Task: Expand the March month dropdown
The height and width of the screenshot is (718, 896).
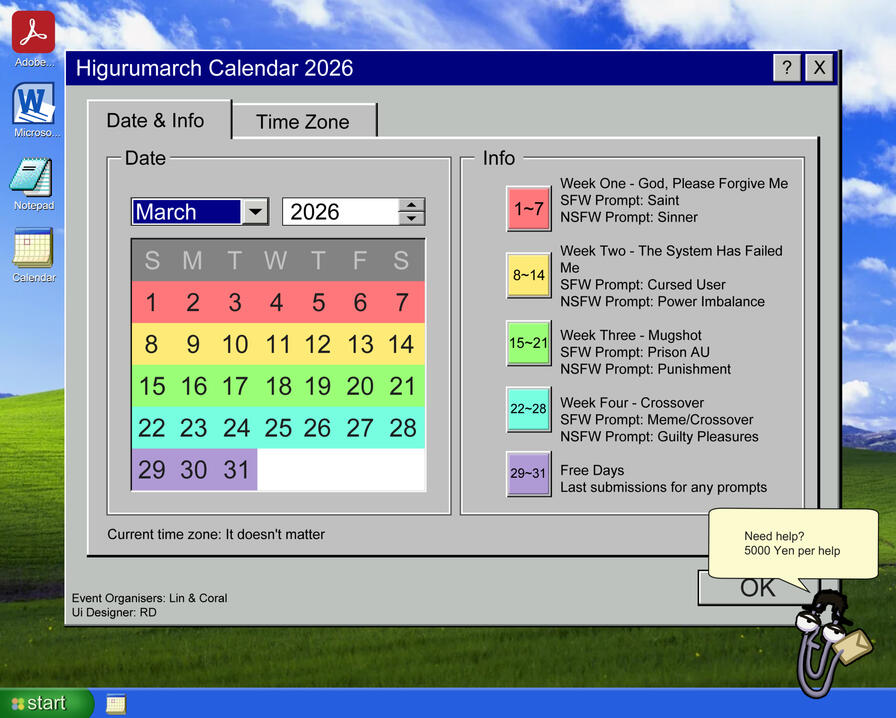Action: tap(255, 212)
